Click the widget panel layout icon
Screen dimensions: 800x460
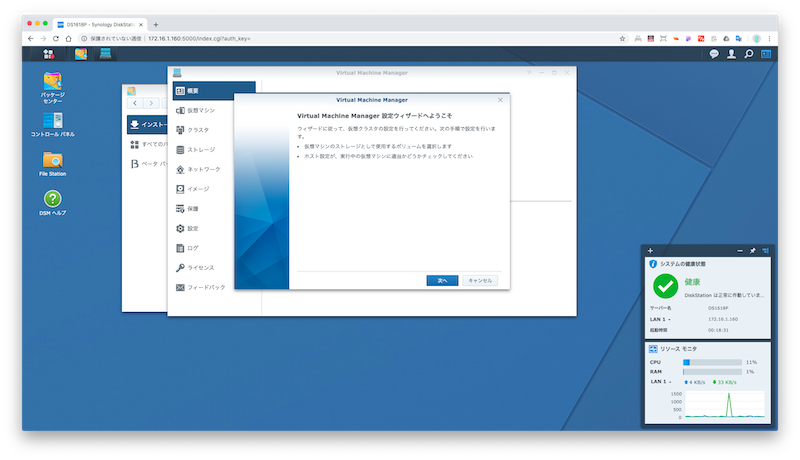click(765, 250)
